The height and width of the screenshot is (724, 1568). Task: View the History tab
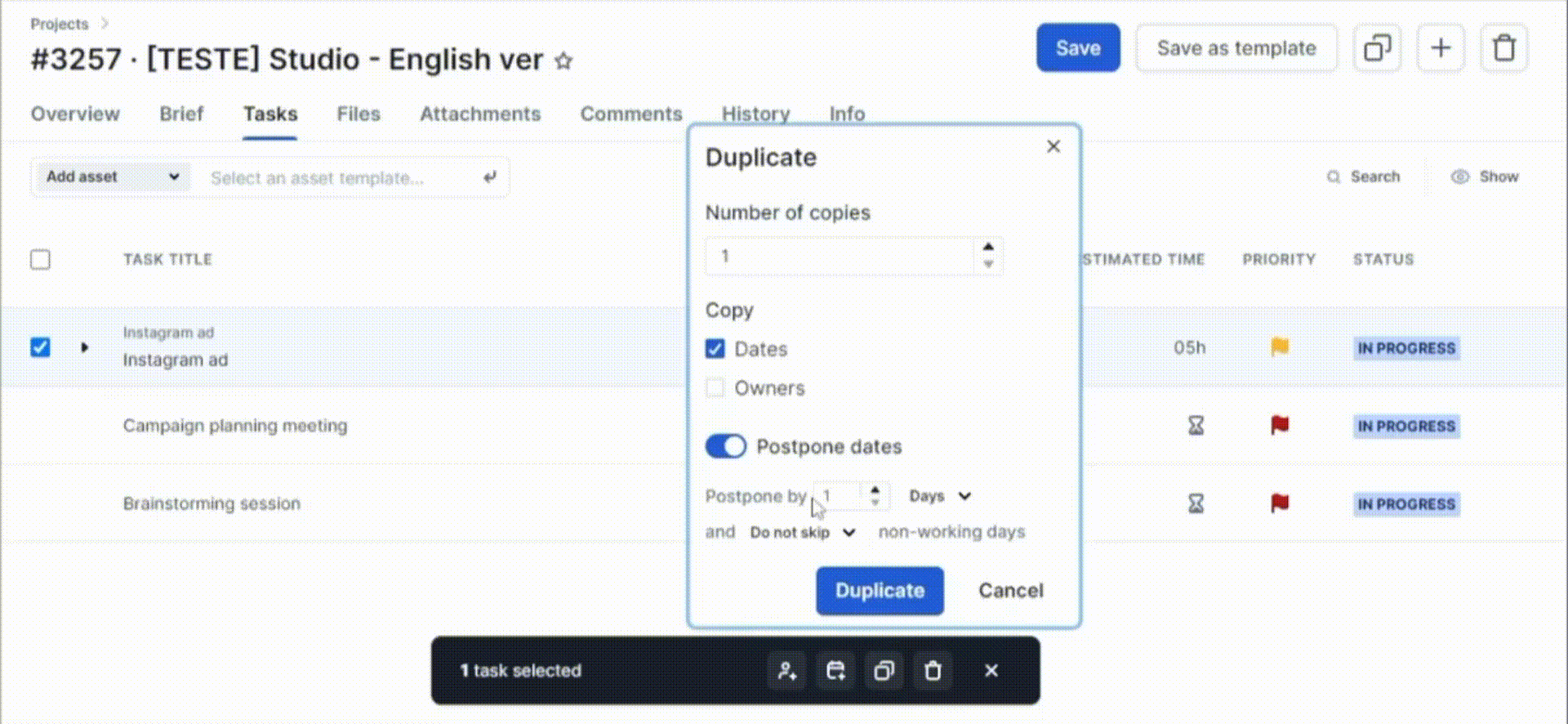pos(755,114)
